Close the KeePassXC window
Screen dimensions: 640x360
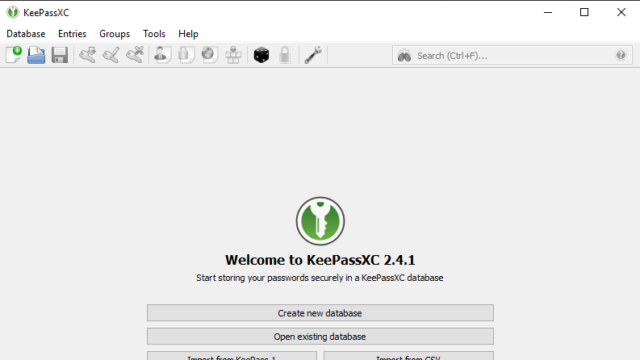click(x=621, y=12)
